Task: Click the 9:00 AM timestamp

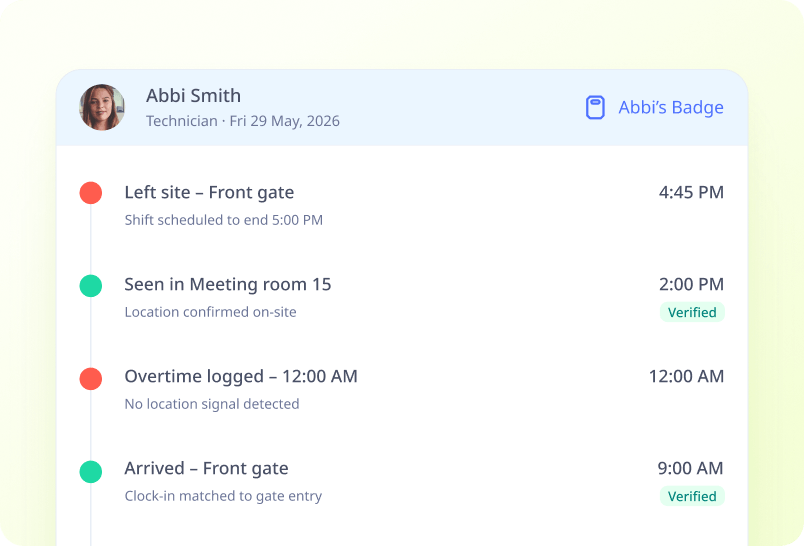Action: point(691,468)
